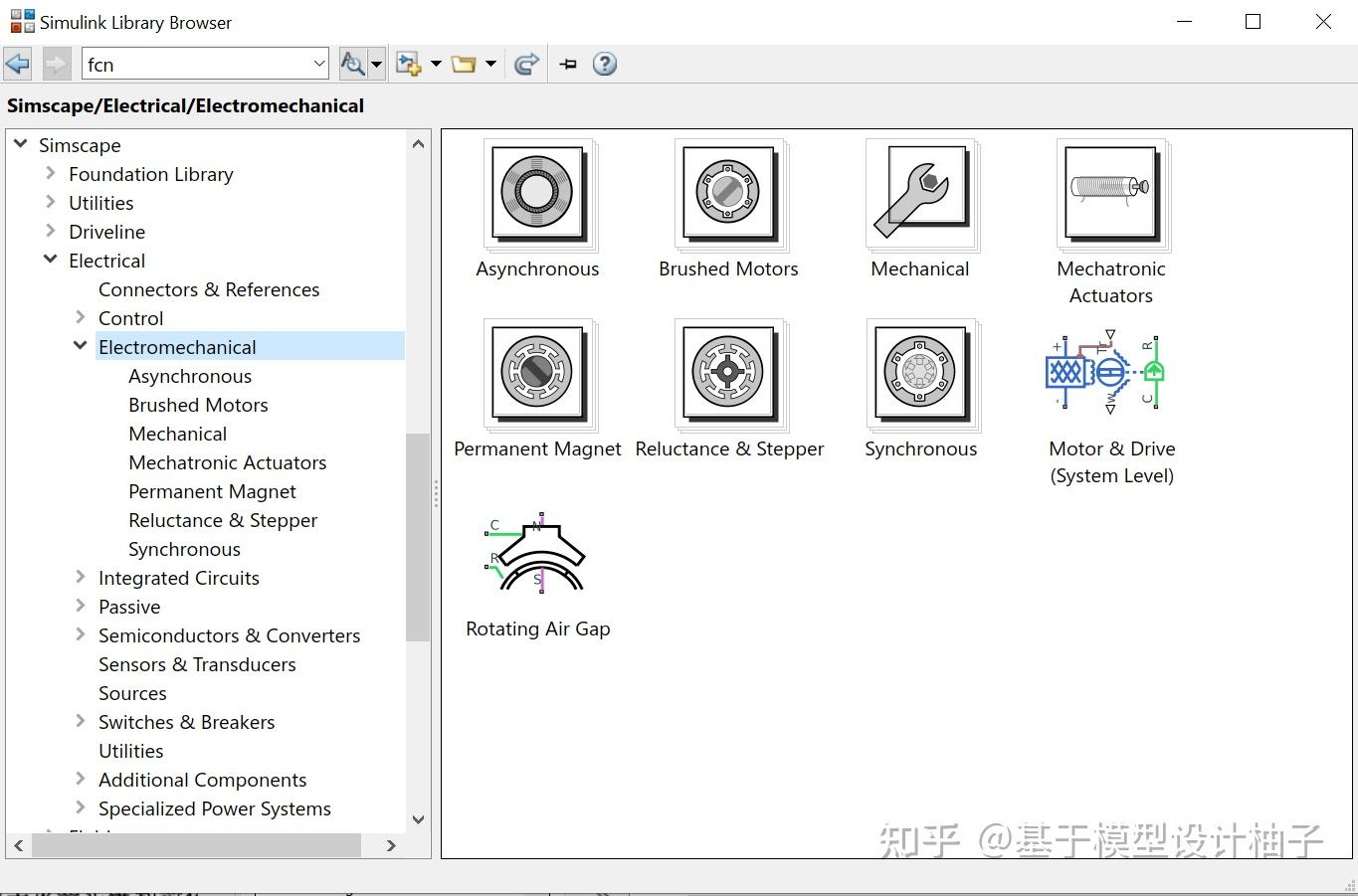Open the Help icon on the toolbar
The width and height of the screenshot is (1358, 896).
pos(605,63)
